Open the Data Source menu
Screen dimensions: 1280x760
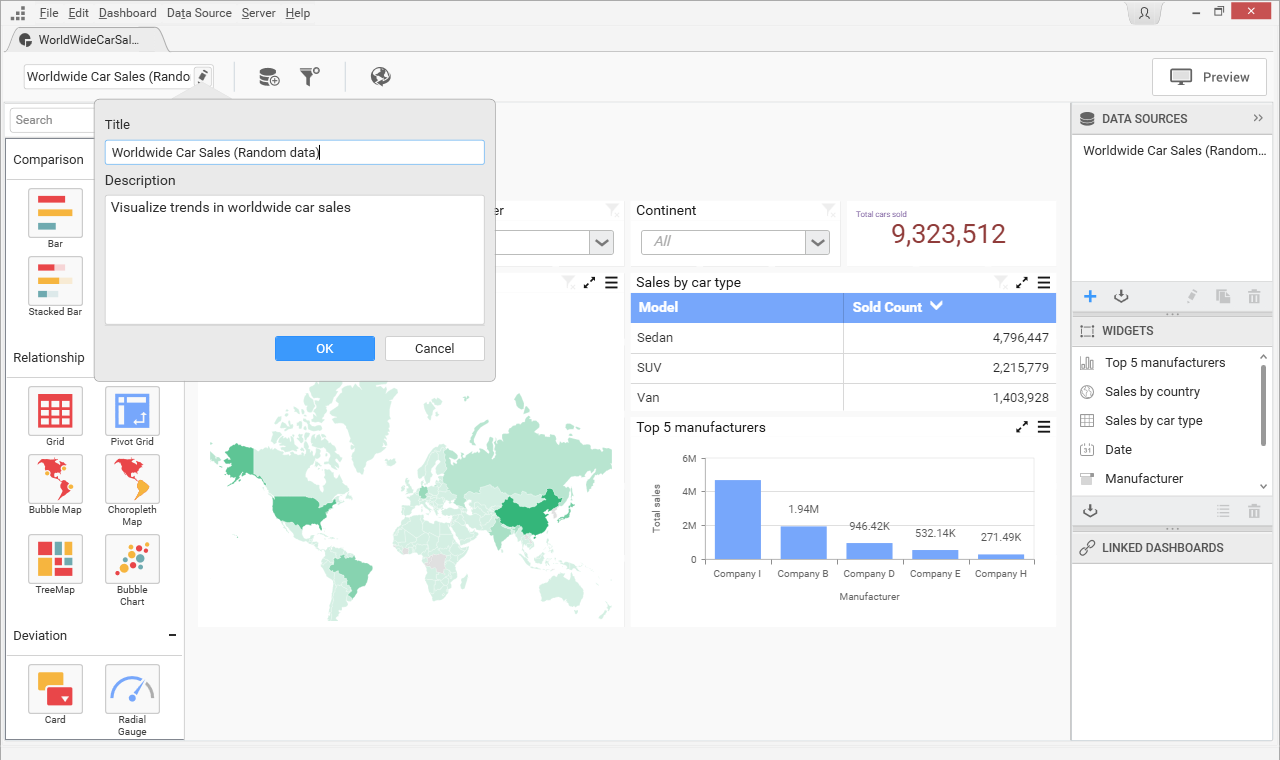point(199,13)
